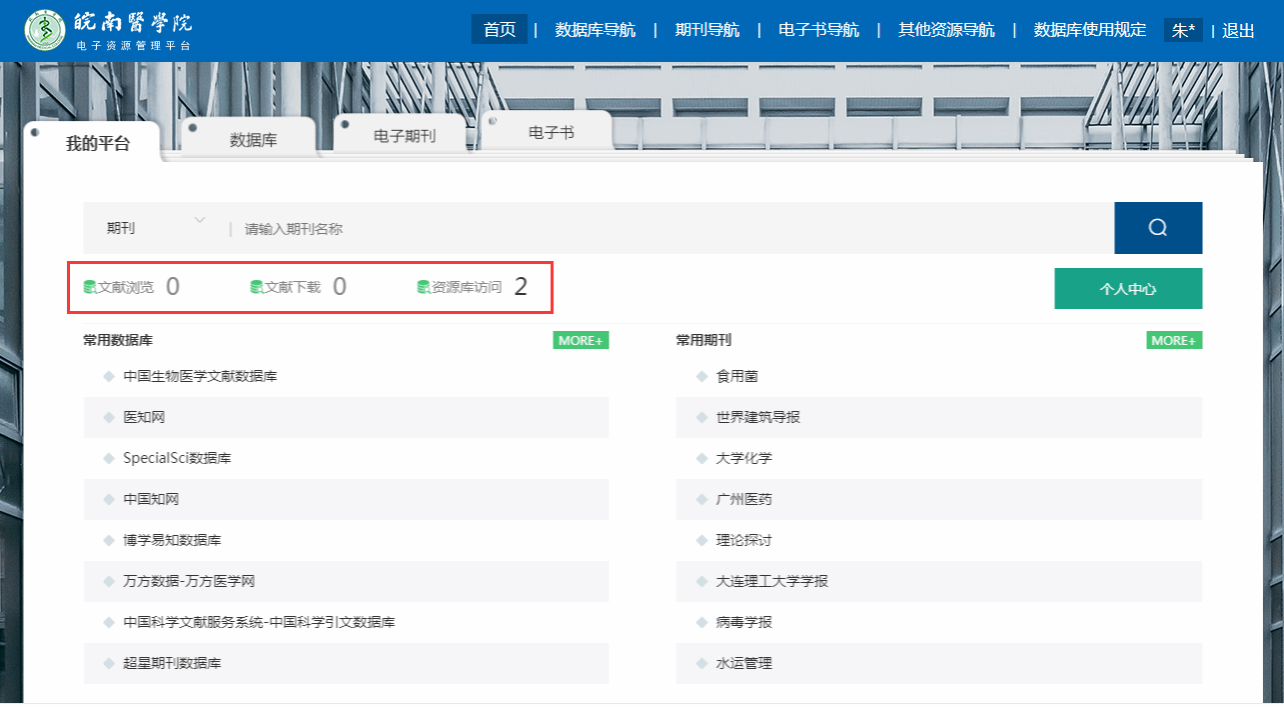Click the Wannan Medical College logo emblem
1284x707 pixels.
tap(44, 30)
